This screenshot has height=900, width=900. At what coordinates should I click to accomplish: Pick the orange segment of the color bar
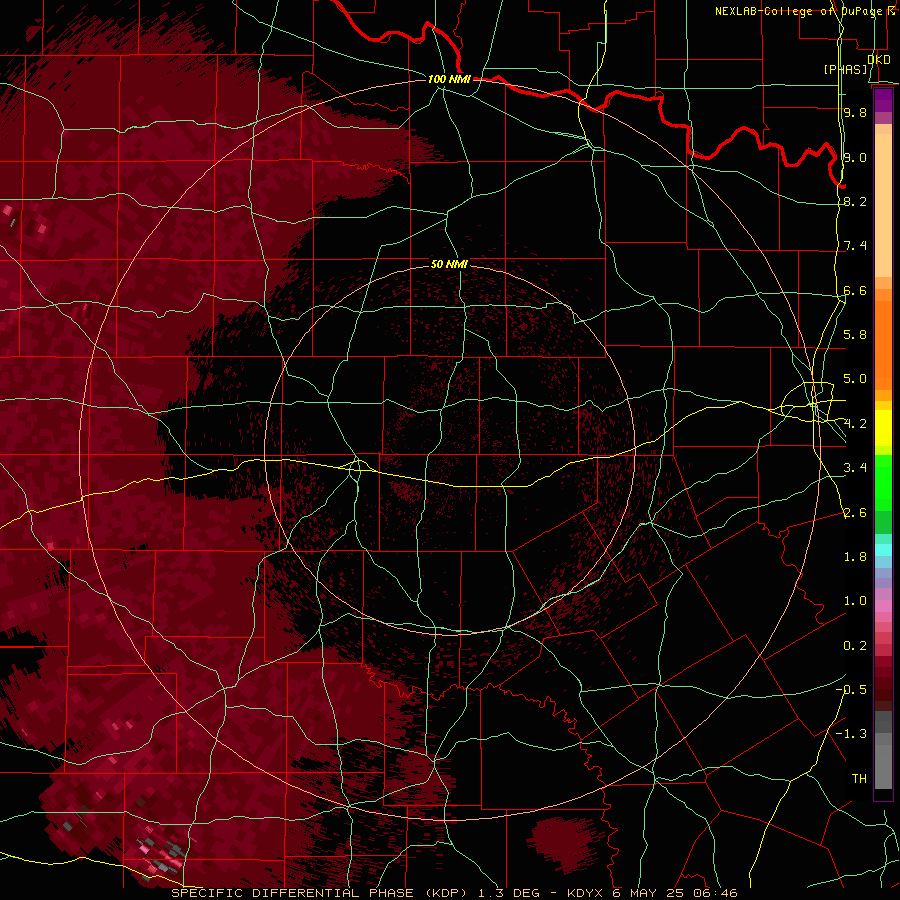883,345
